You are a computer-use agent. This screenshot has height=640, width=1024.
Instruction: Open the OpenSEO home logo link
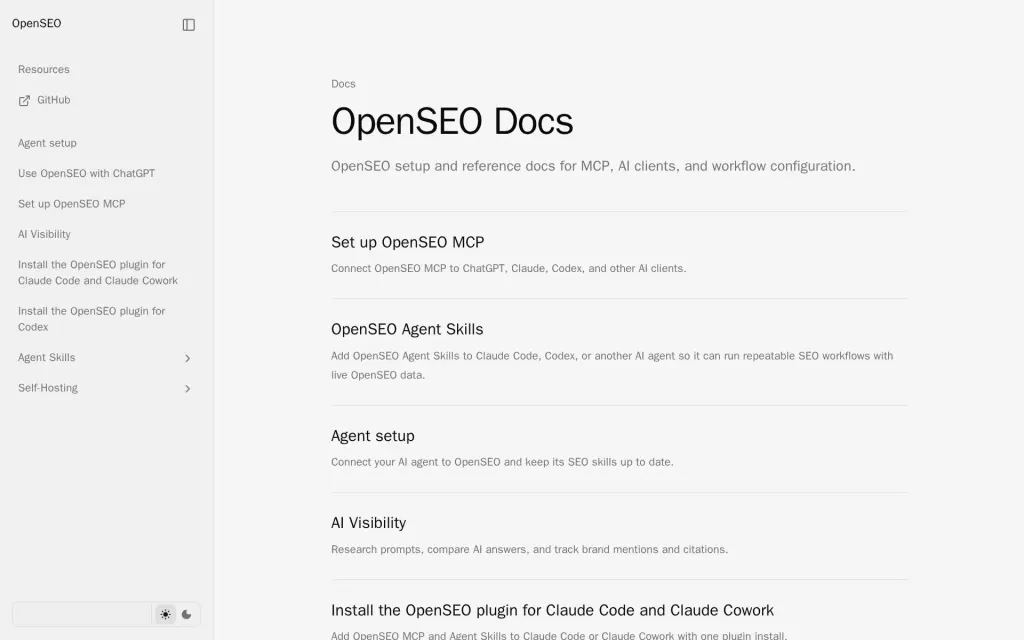37,24
